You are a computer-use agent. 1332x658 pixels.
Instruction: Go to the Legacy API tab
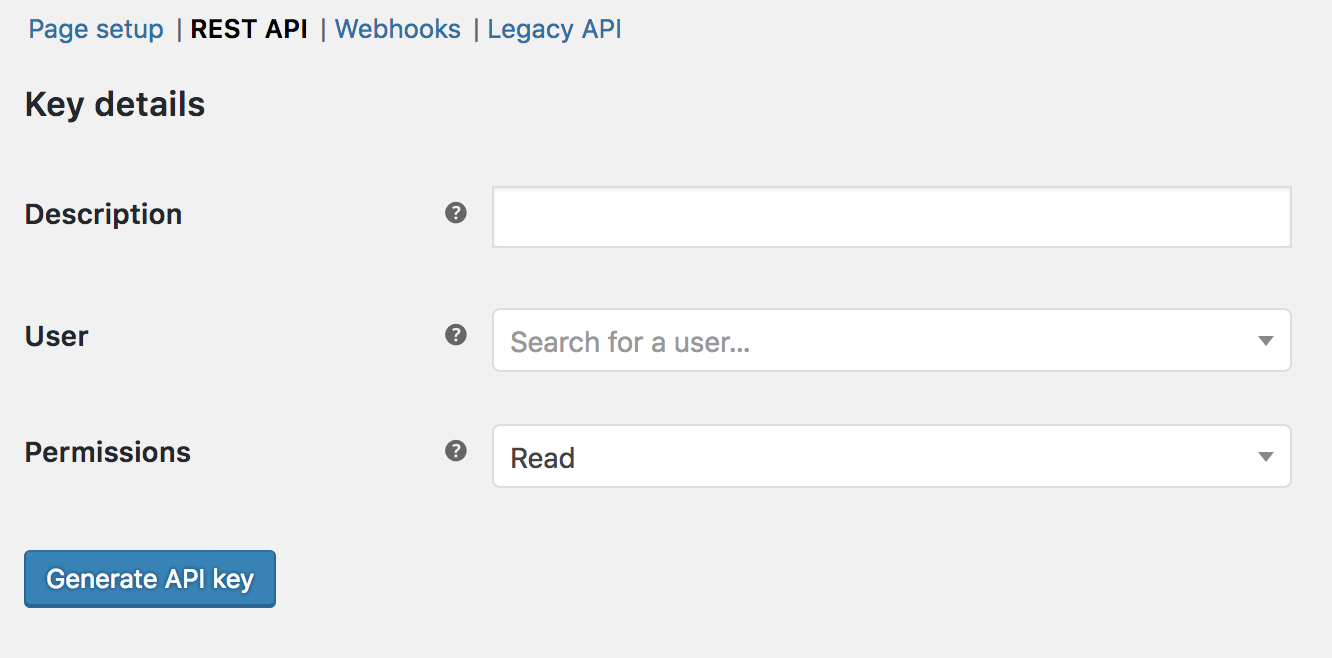click(554, 29)
